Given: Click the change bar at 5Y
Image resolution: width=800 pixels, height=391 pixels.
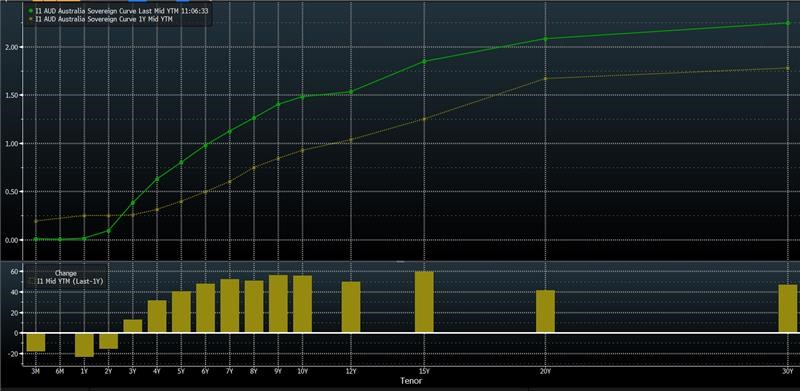Looking at the screenshot, I should 181,312.
